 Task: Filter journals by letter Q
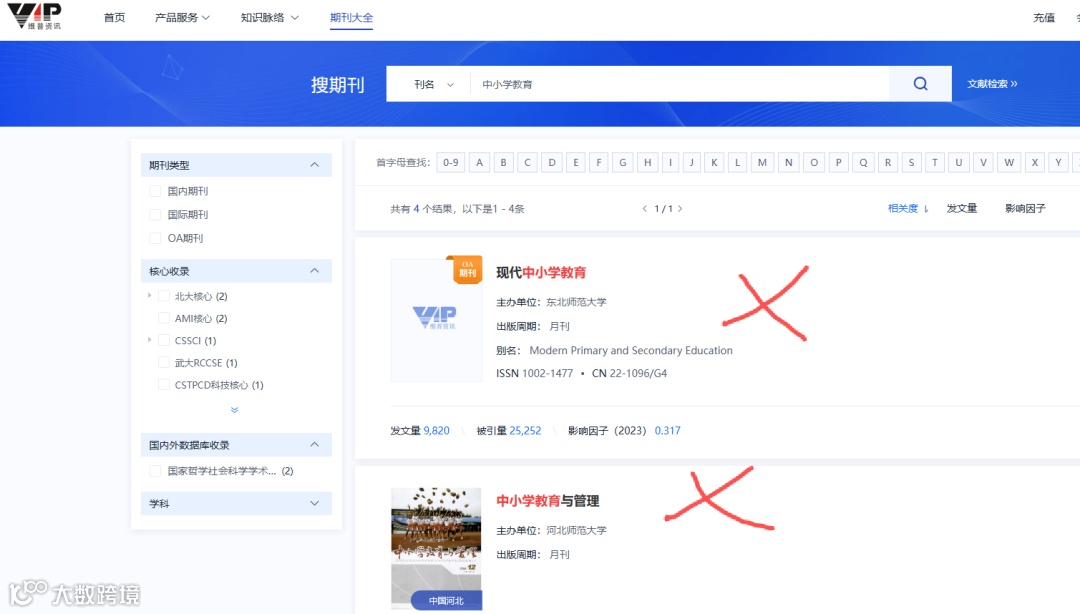pos(863,163)
